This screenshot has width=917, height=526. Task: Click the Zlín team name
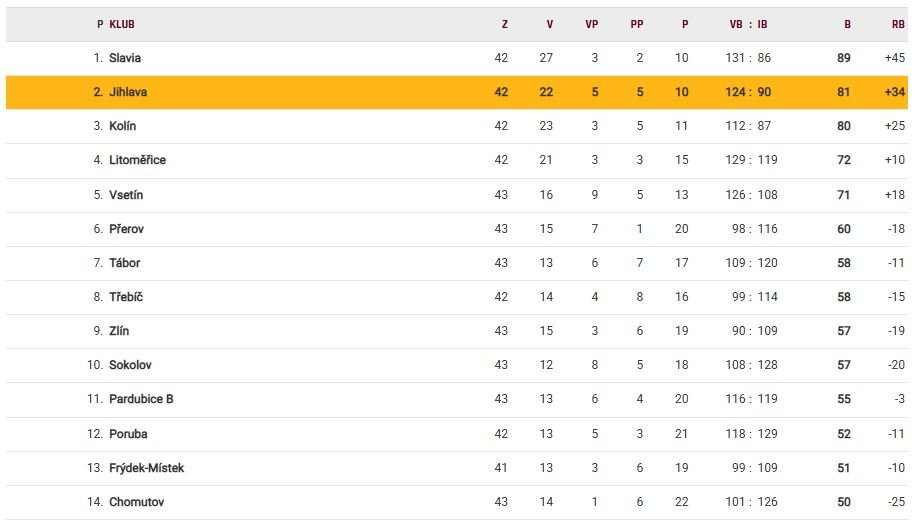pos(119,331)
